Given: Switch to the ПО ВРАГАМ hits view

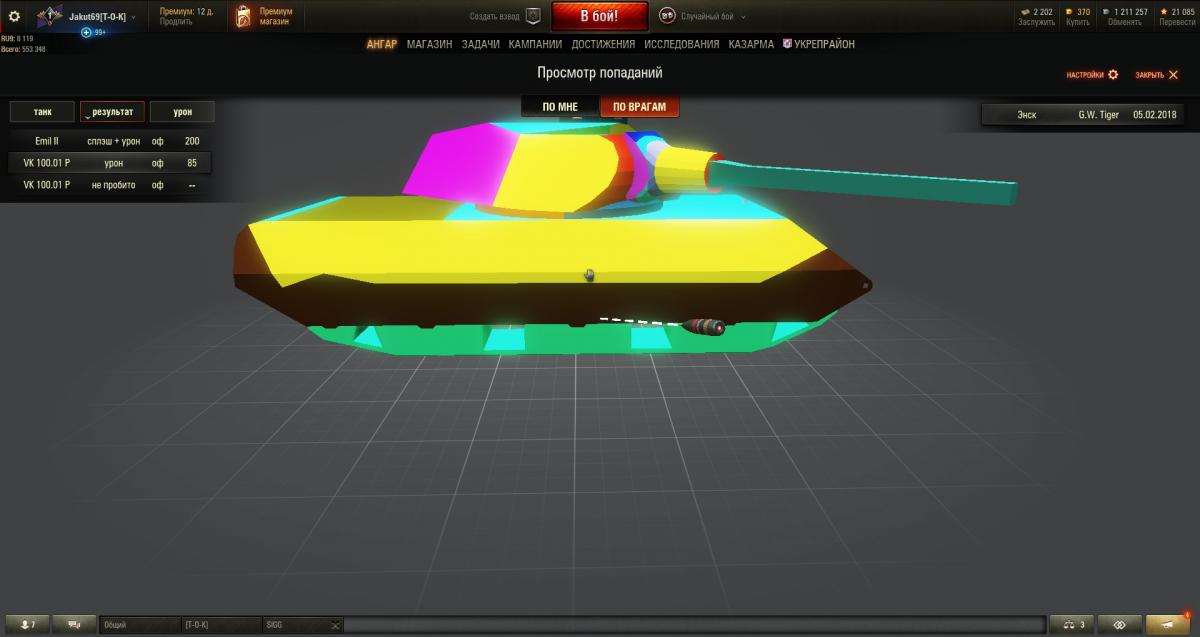Looking at the screenshot, I should 639,107.
